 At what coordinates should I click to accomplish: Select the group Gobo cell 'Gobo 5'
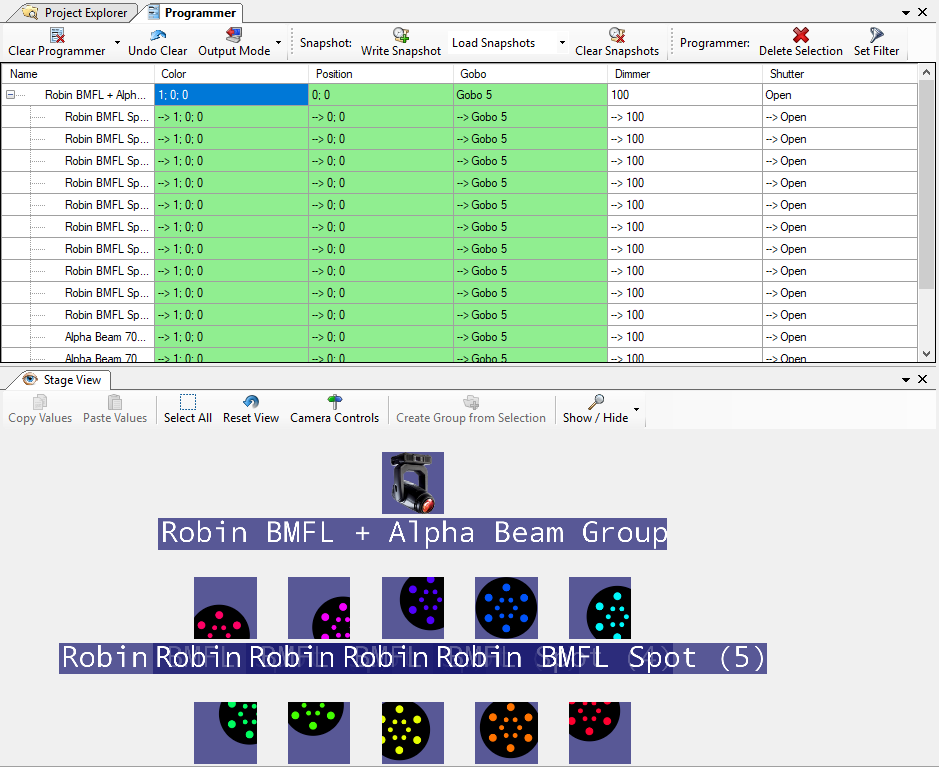coord(531,95)
